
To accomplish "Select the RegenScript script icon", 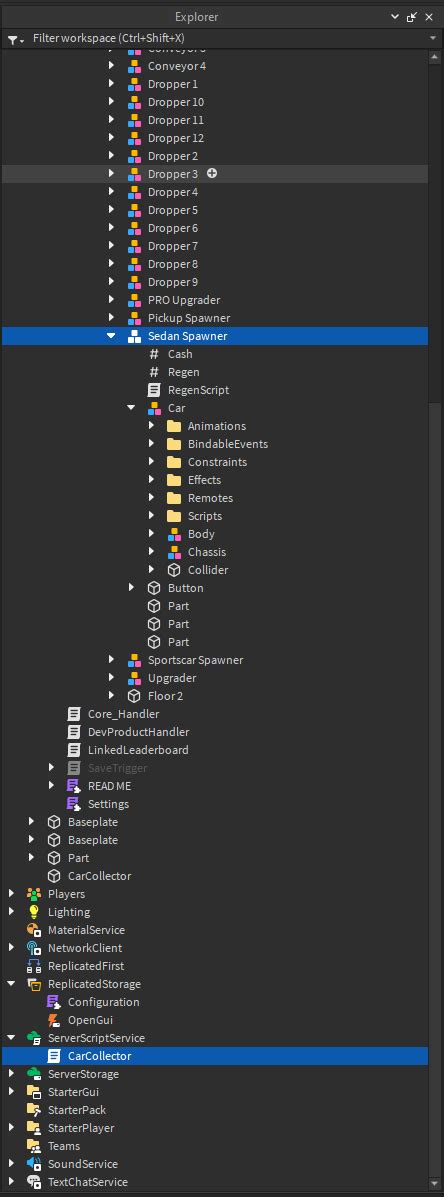I will click(154, 390).
